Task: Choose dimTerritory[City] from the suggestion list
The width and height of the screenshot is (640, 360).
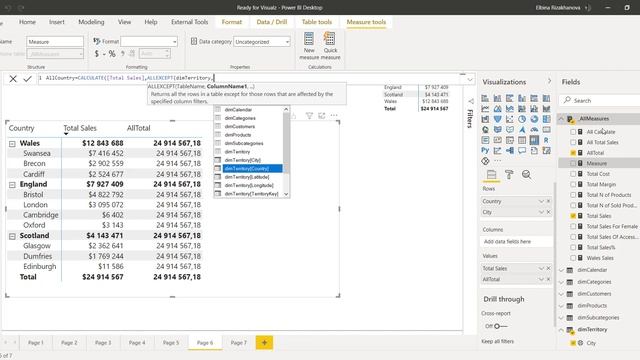Action: (248, 160)
